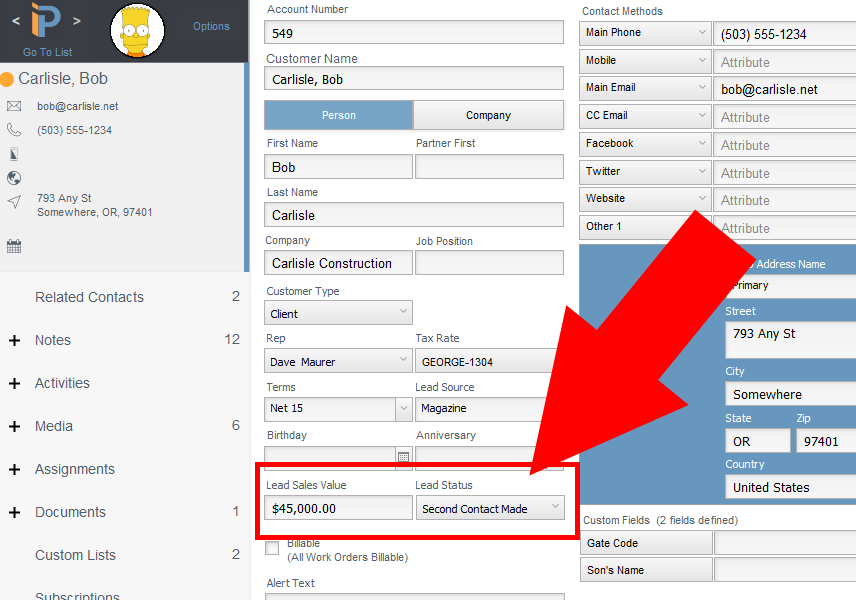This screenshot has width=856, height=600.
Task: Expand the Documents section
Action: pos(14,512)
